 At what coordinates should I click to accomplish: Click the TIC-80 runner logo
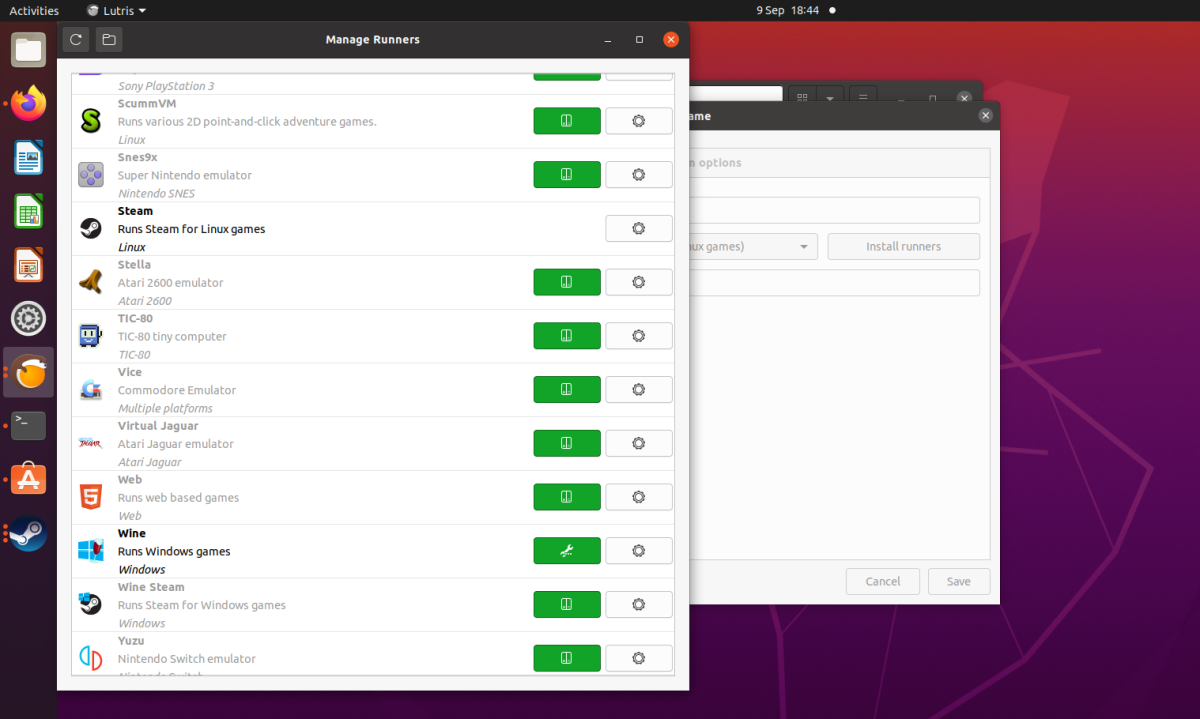[x=91, y=337]
